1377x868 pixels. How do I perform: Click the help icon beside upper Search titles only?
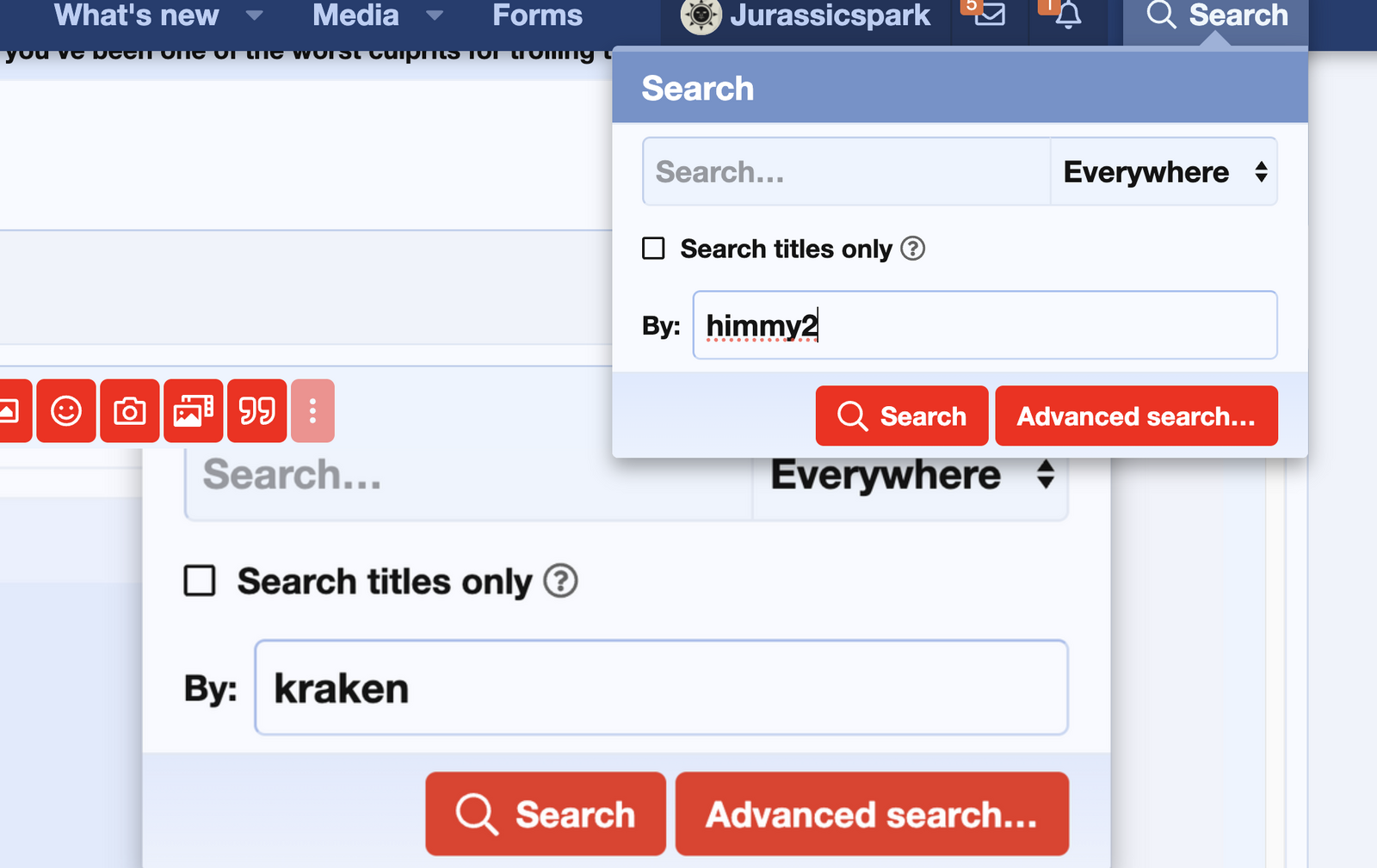(x=912, y=249)
